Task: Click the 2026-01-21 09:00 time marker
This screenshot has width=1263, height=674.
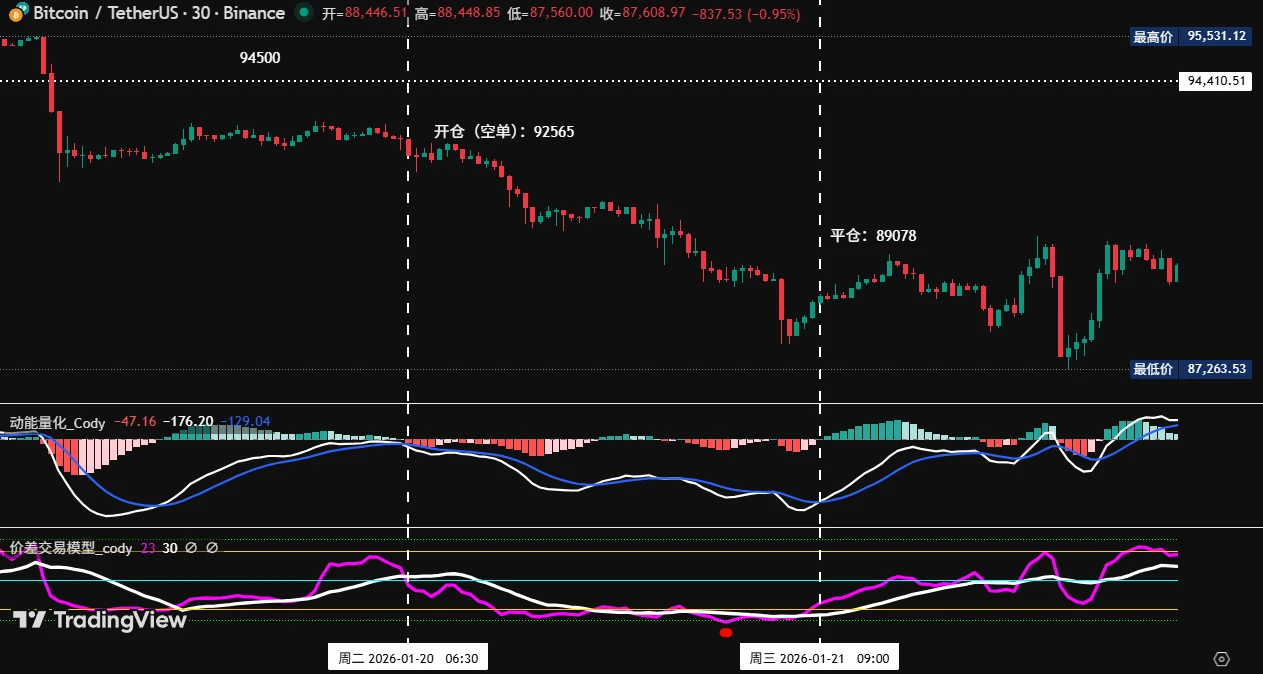Action: [x=820, y=658]
